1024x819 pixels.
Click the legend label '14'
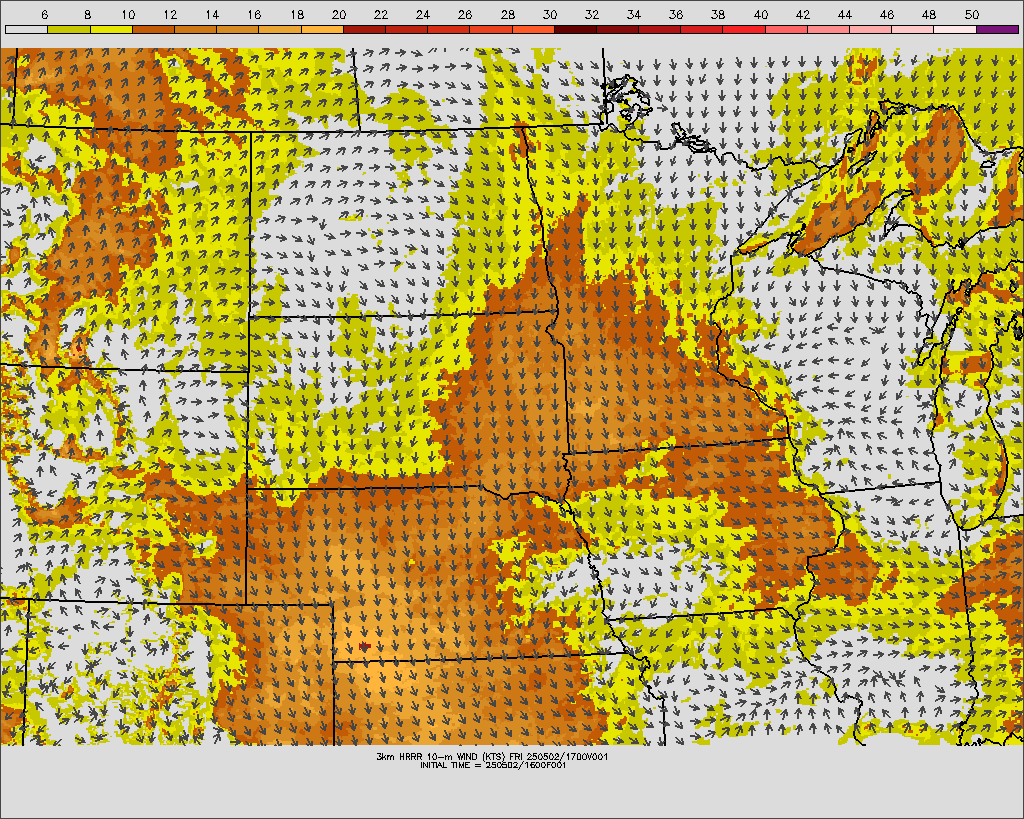(x=212, y=14)
